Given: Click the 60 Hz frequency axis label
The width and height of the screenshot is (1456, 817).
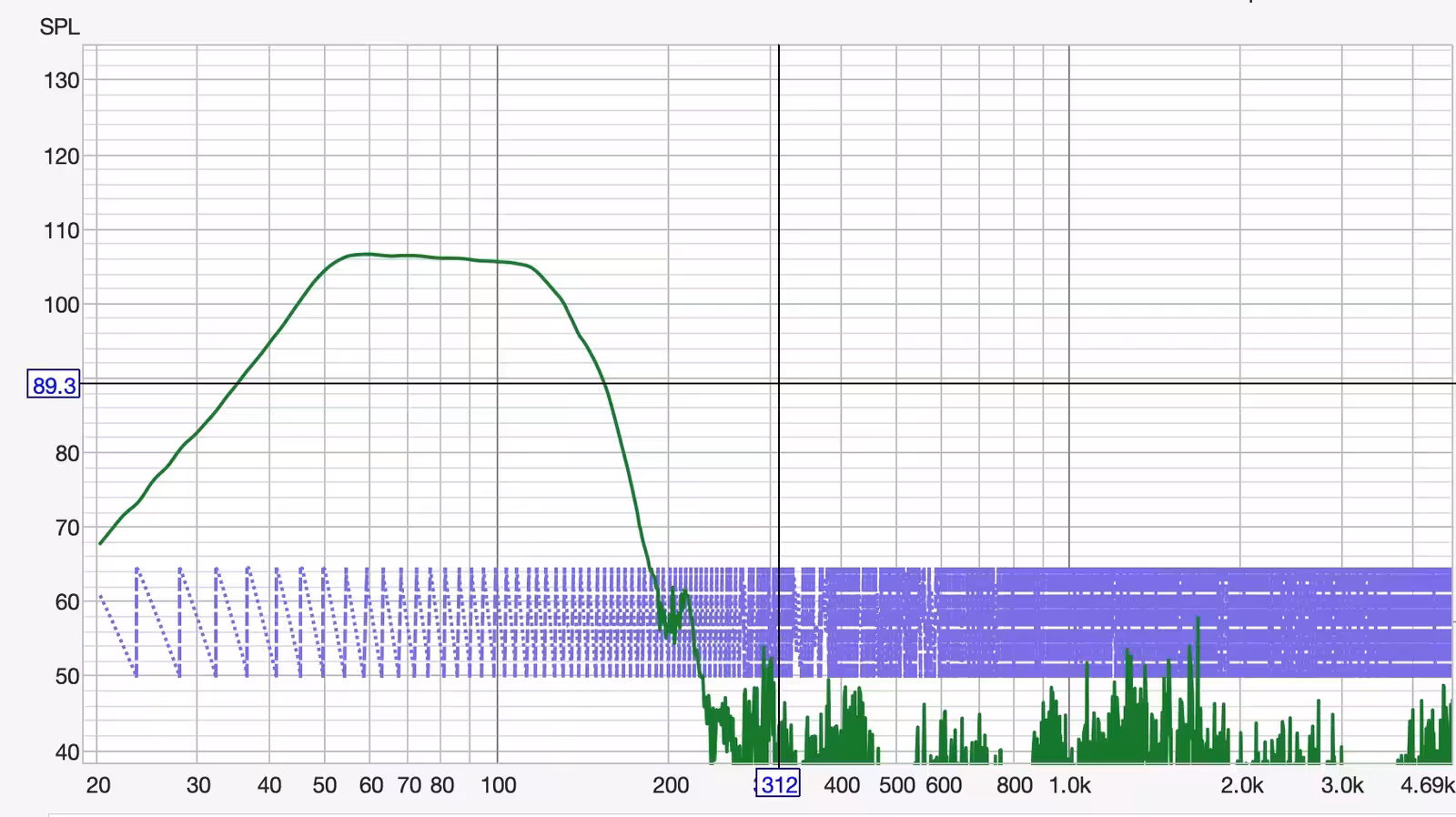Looking at the screenshot, I should (x=371, y=785).
